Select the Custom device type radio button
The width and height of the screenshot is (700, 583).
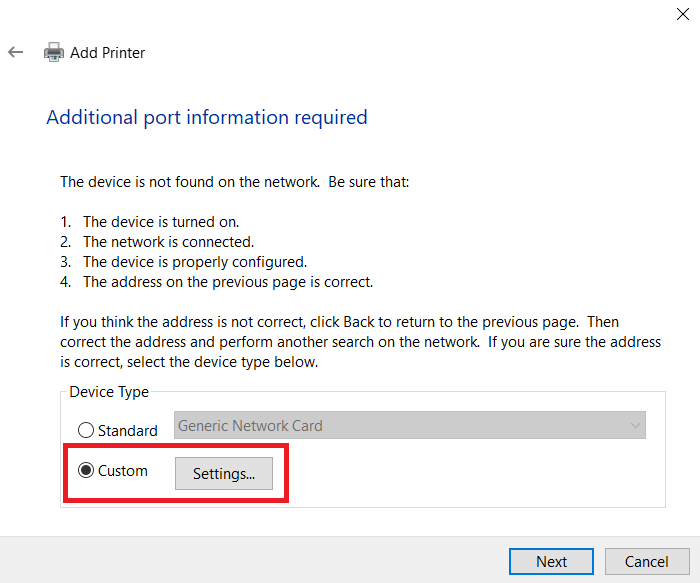tap(86, 471)
